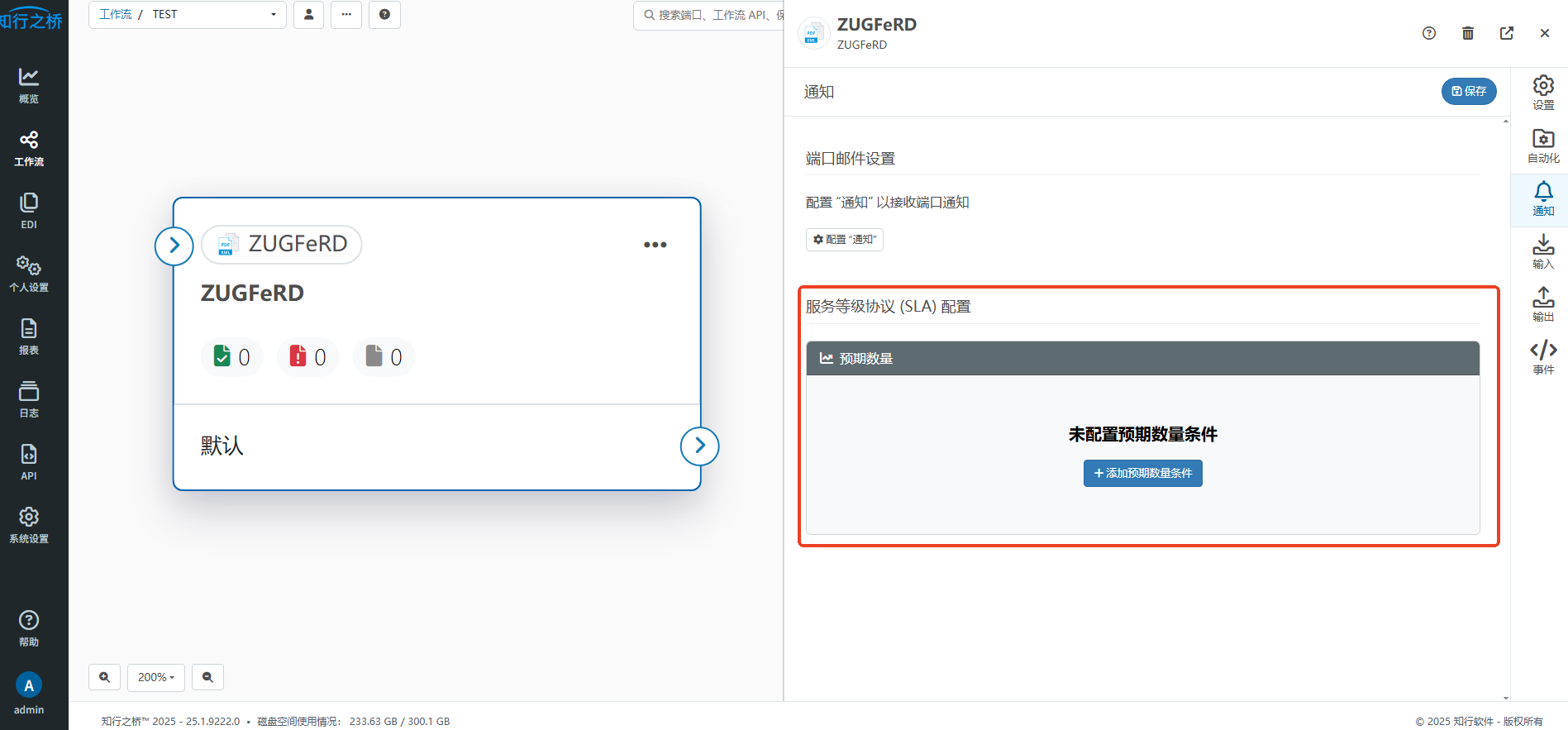Switch to the 输入 input tab
The width and height of the screenshot is (1568, 730).
[x=1542, y=251]
